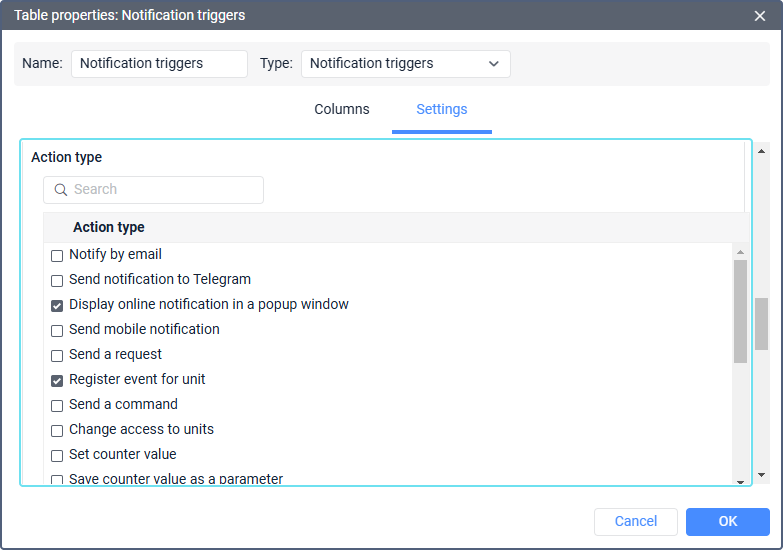783x550 pixels.
Task: Click the action type list scrollbar thumb
Action: coord(740,311)
